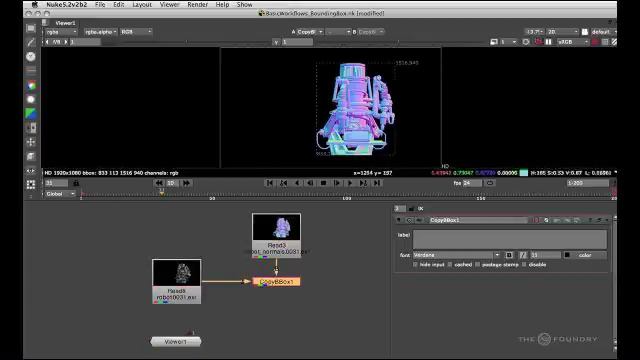Open the Transform nodes arrows icon
Screen dimensions: 640x360
31,142
